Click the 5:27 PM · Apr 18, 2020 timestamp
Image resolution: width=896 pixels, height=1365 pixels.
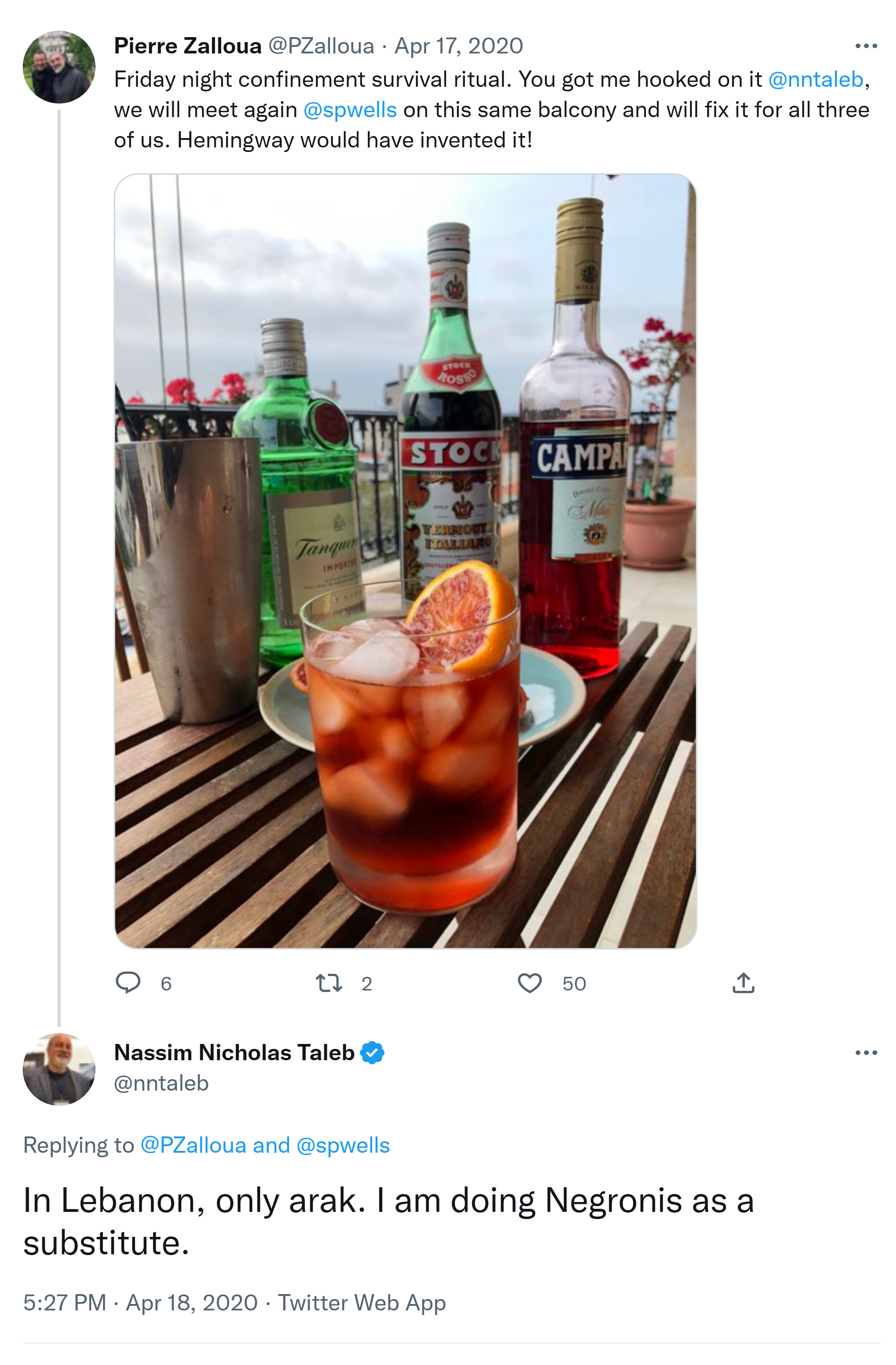point(140,1302)
